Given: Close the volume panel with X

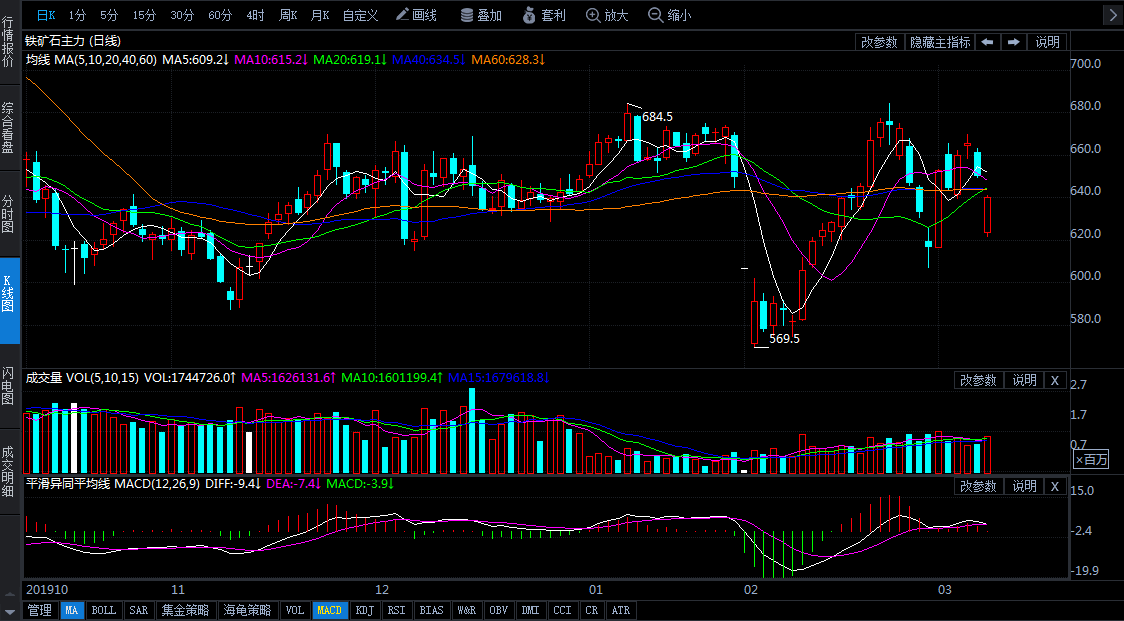Looking at the screenshot, I should [x=1054, y=381].
